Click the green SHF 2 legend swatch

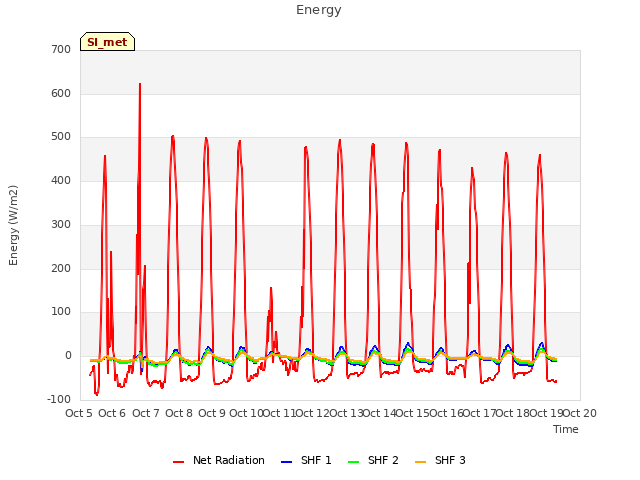click(x=353, y=462)
